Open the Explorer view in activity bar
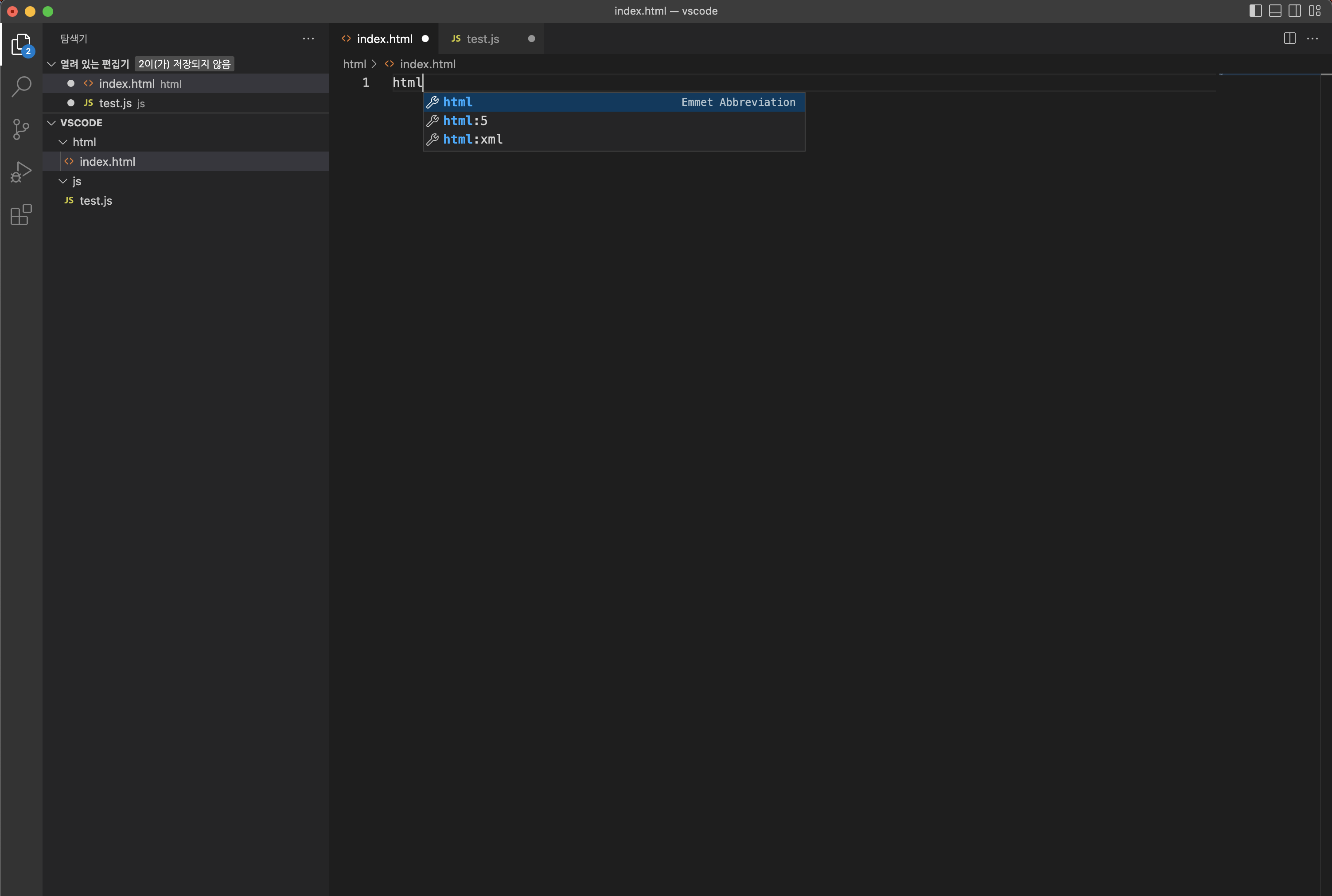The image size is (1332, 896). coord(21,44)
